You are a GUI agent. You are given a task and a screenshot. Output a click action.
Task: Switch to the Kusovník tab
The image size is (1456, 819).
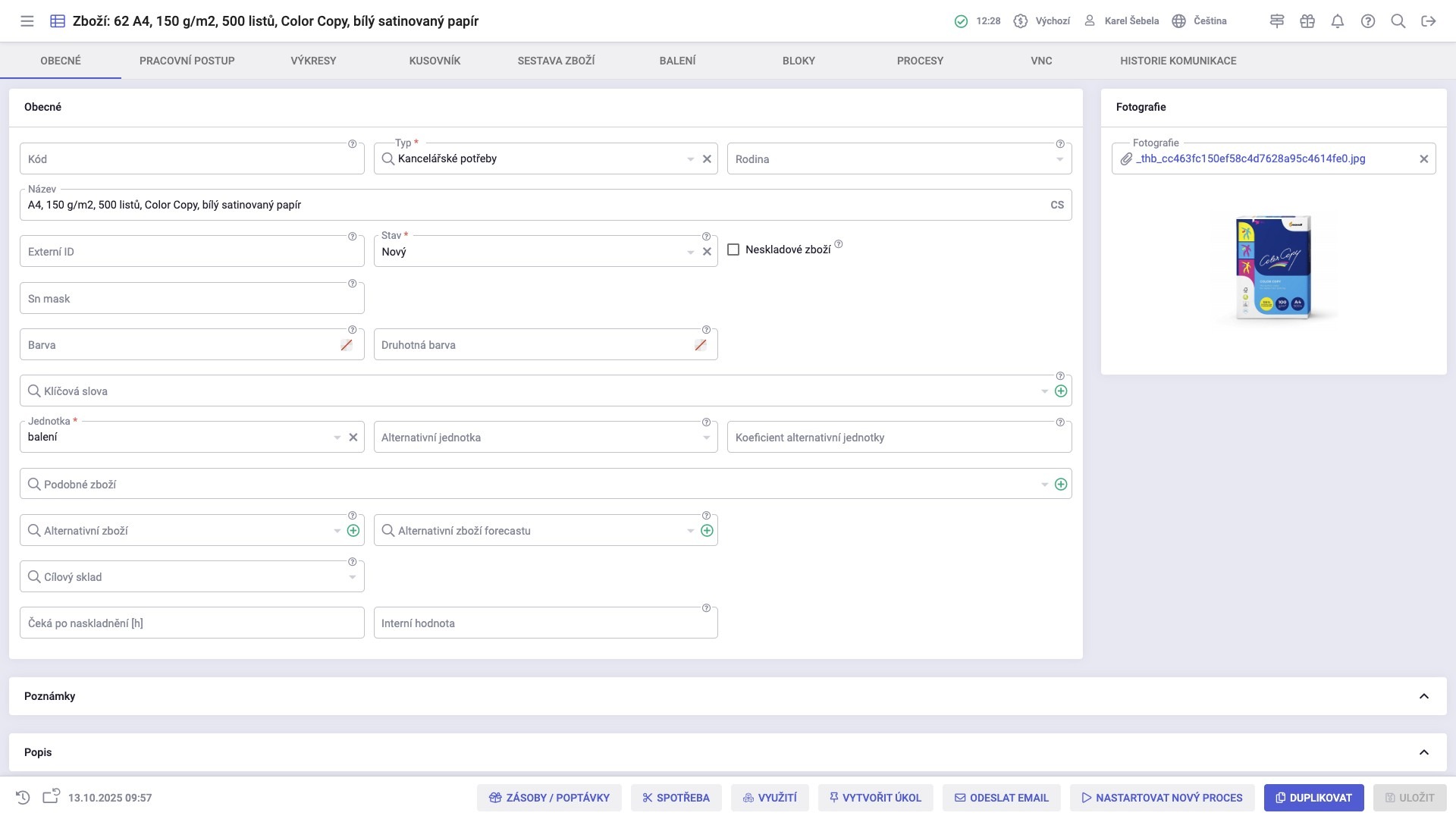pos(435,61)
